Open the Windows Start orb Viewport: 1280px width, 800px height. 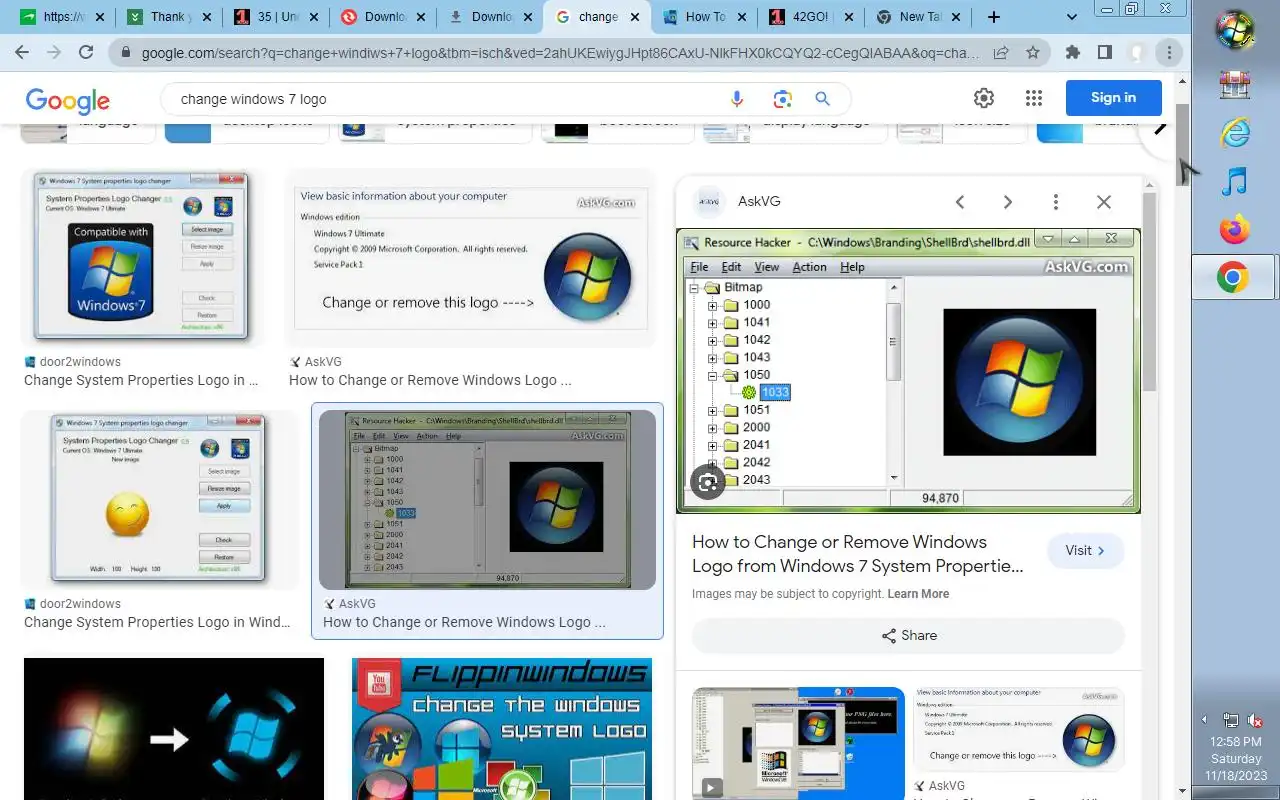1235,29
